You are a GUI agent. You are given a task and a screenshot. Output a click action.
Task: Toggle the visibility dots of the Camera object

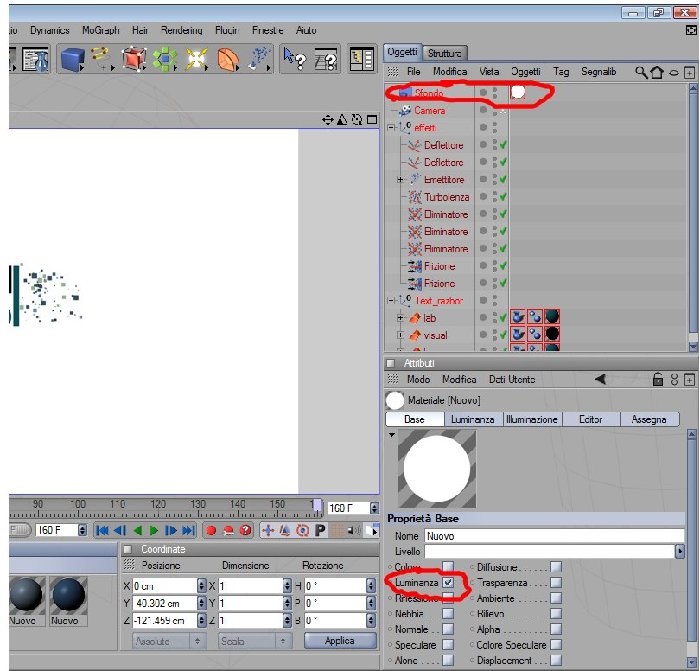(495, 110)
